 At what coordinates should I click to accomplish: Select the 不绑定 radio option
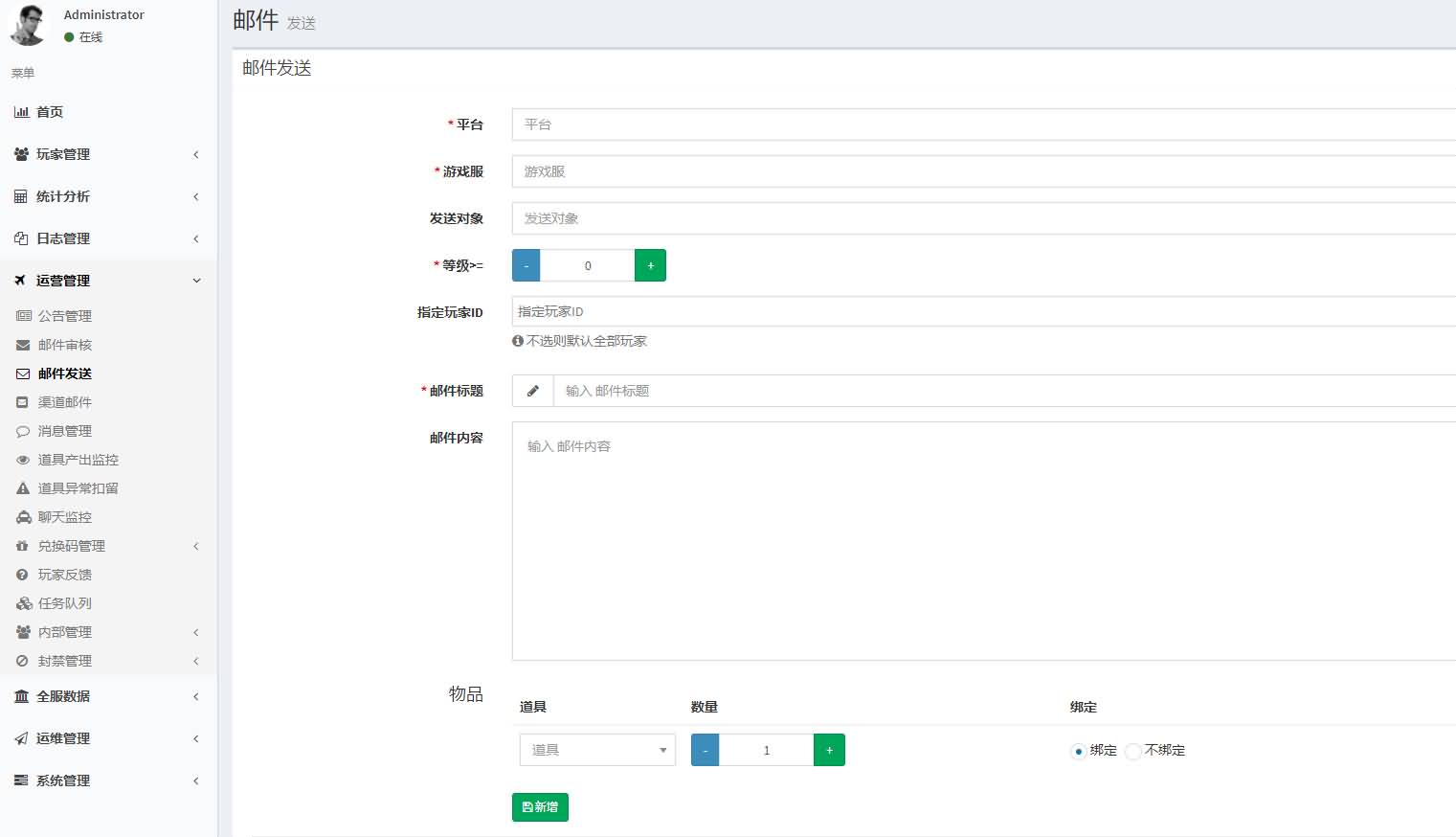coord(1133,751)
